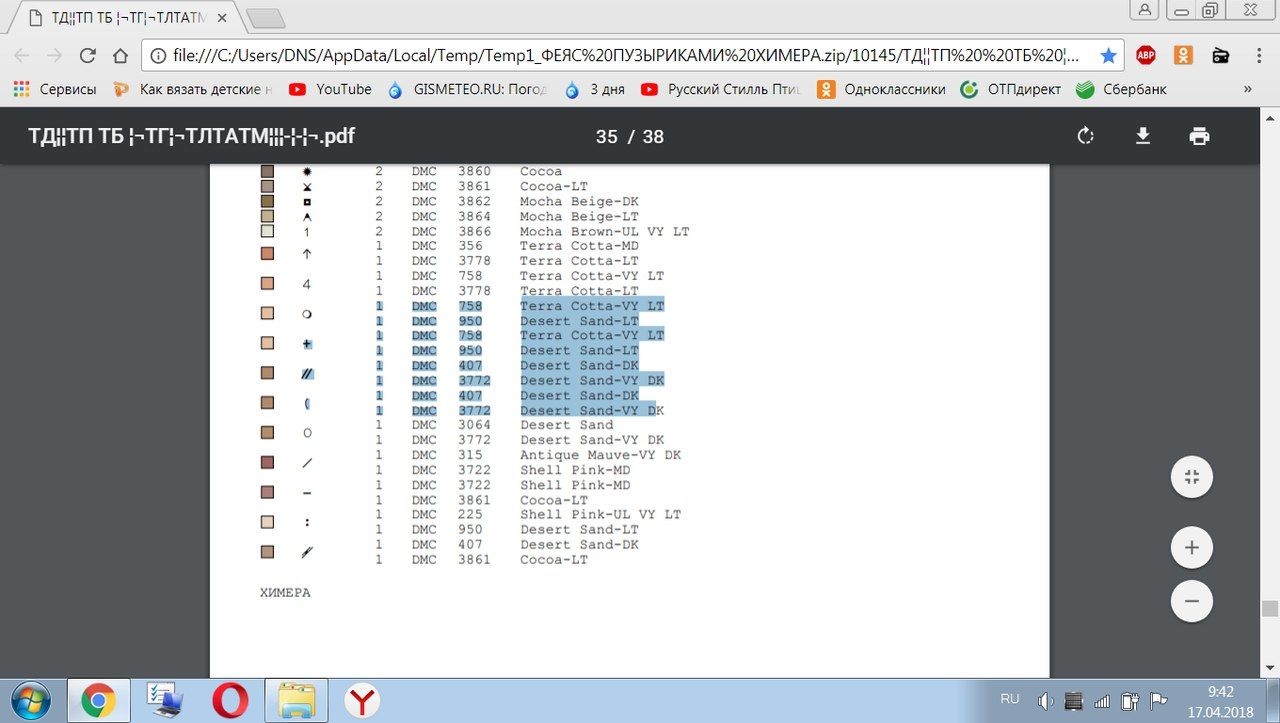Launch Opera from the taskbar
This screenshot has height=723, width=1280.
(230, 700)
